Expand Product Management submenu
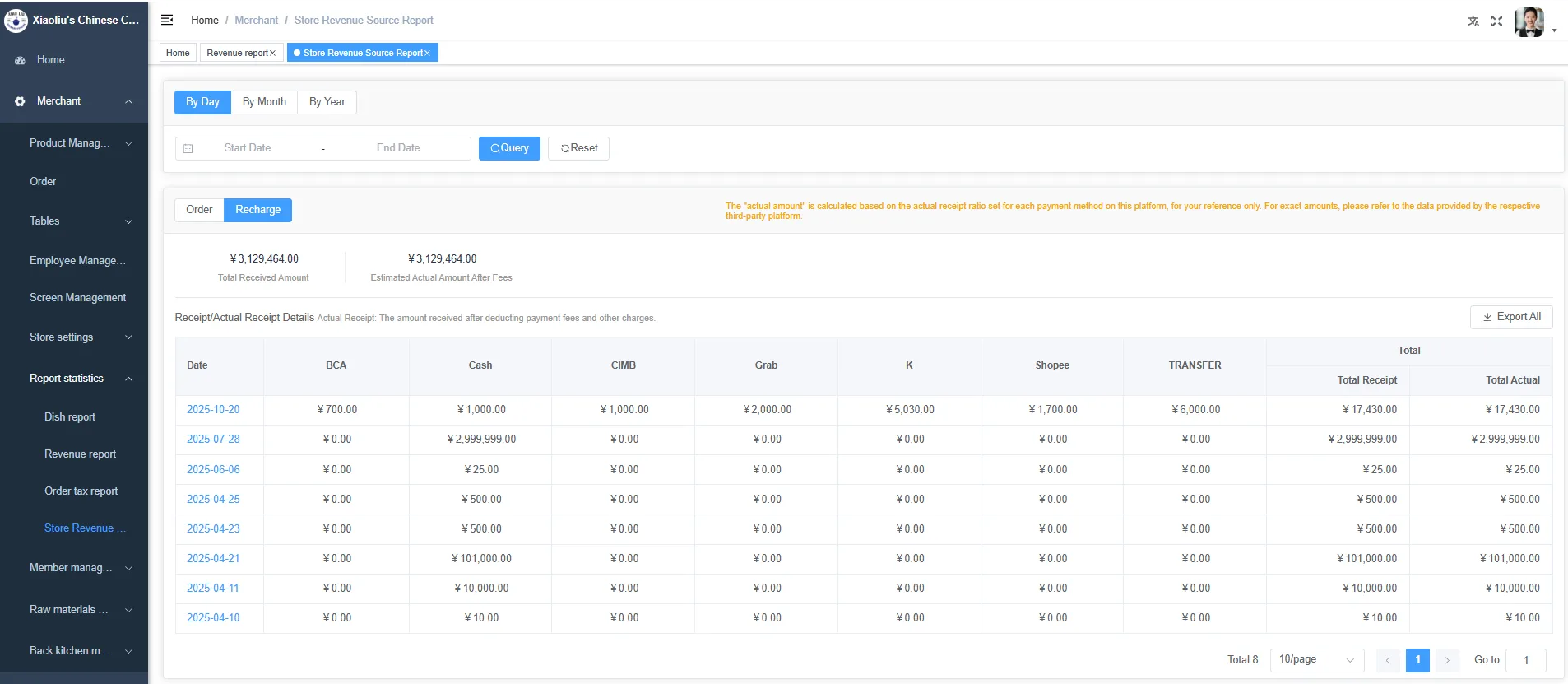Viewport: 1568px width, 684px height. coord(128,143)
